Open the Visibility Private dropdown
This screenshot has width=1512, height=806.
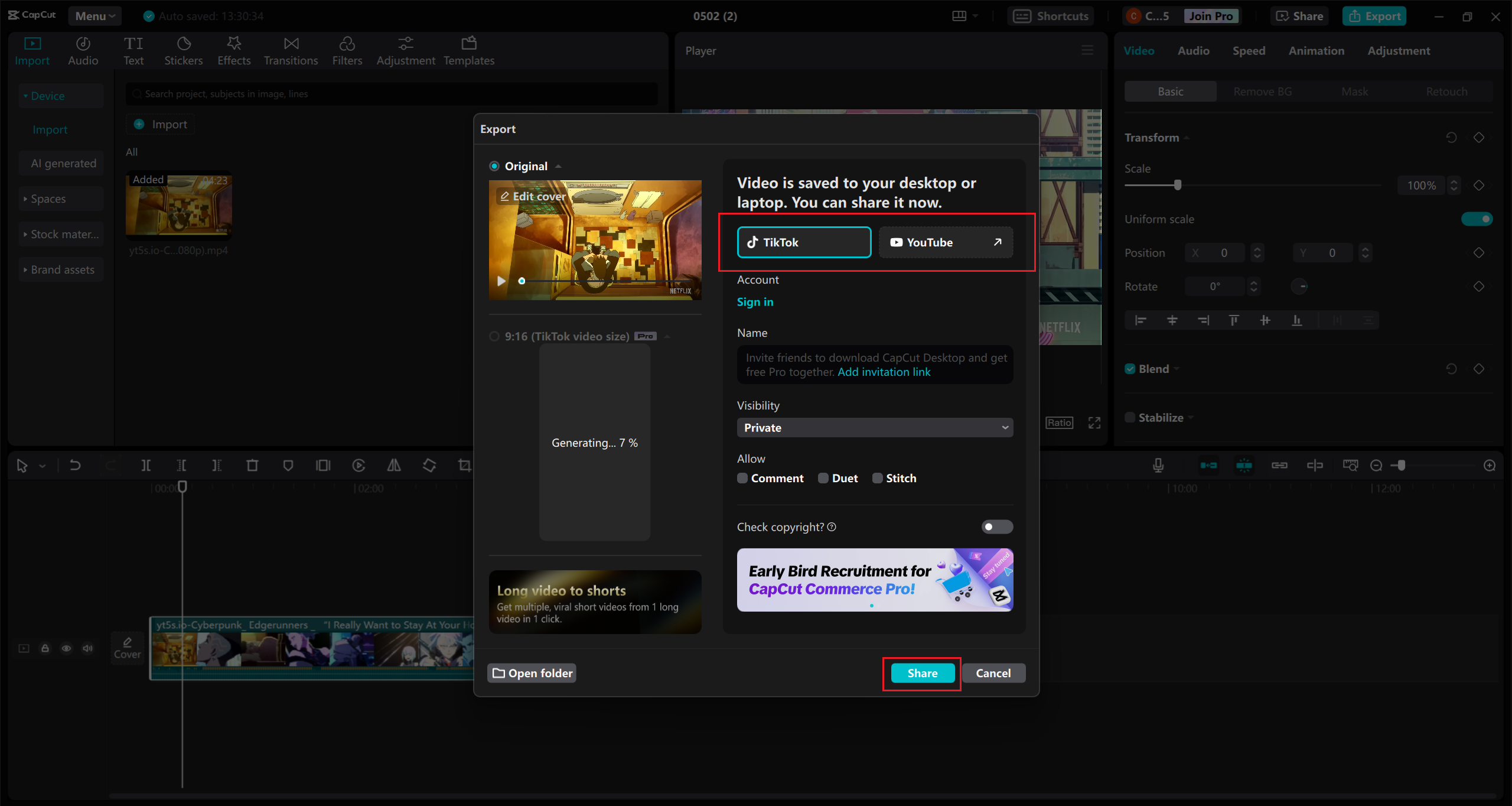click(875, 428)
